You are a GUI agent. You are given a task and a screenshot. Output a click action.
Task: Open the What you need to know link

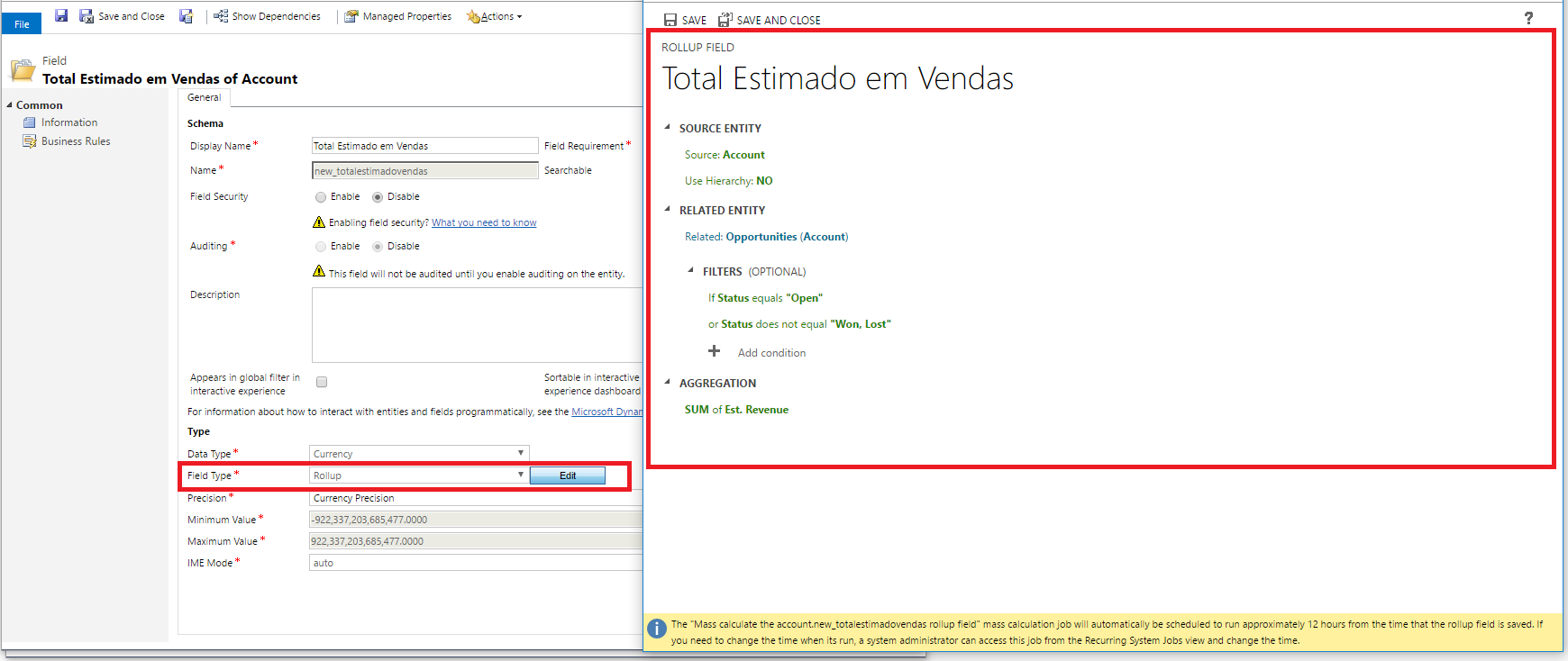(x=484, y=222)
